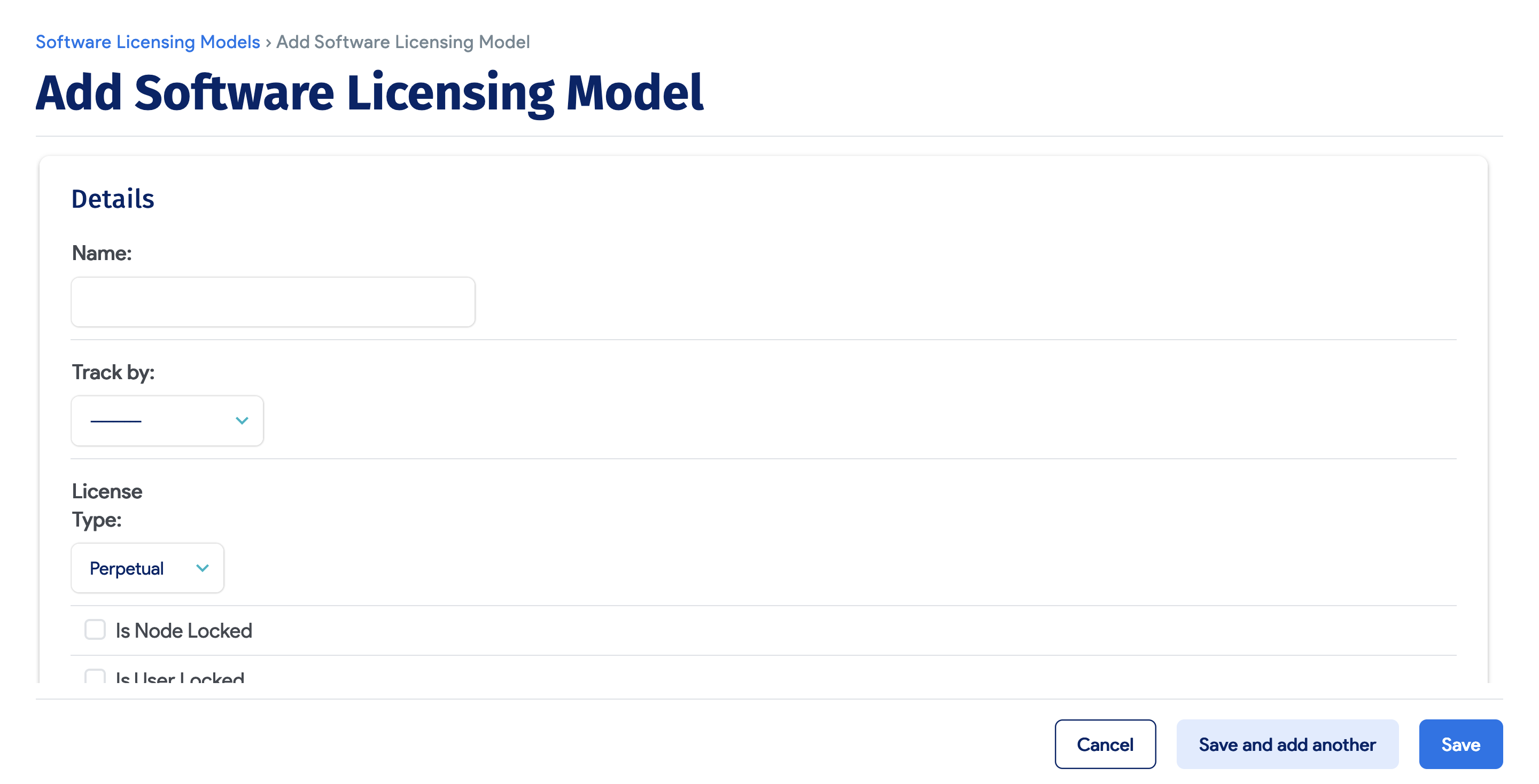Cancel the form
This screenshot has height=784, width=1539.
coord(1105,744)
